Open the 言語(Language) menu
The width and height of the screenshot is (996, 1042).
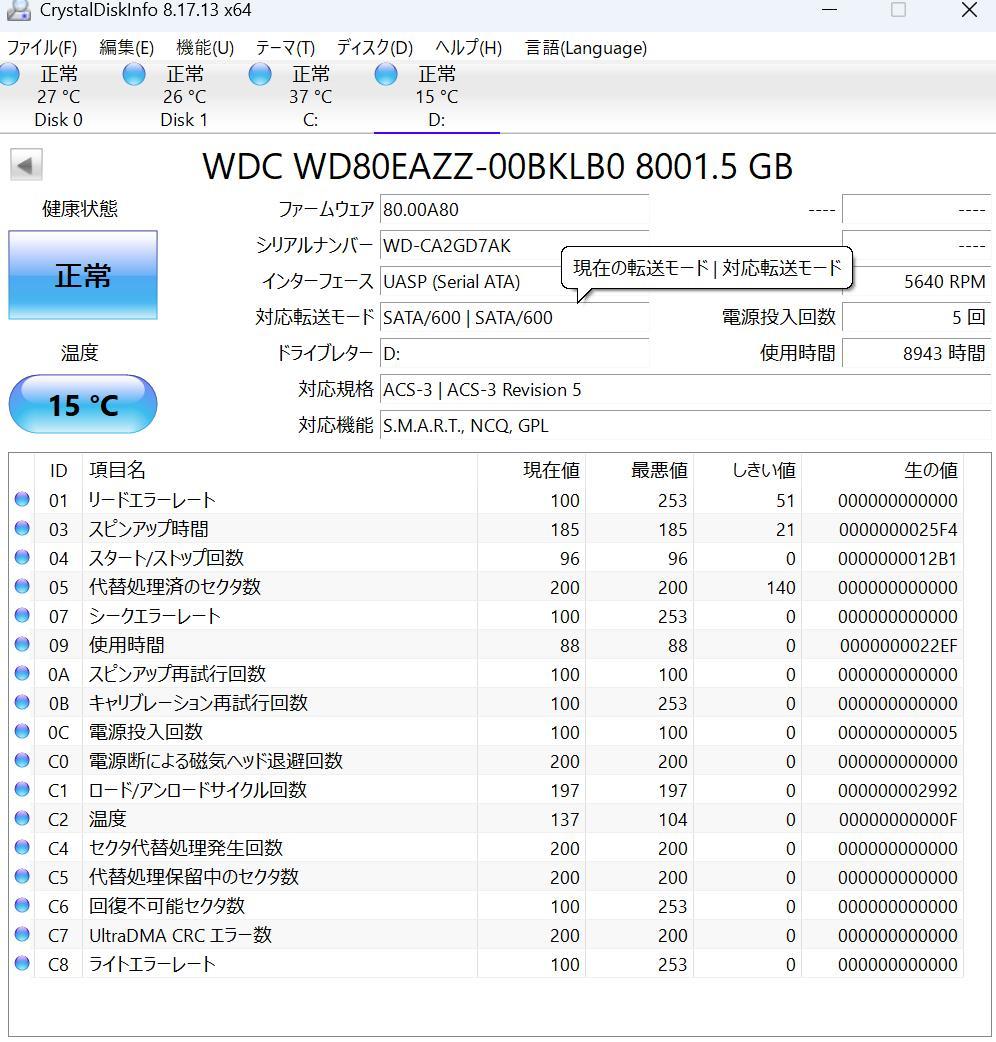pos(586,47)
